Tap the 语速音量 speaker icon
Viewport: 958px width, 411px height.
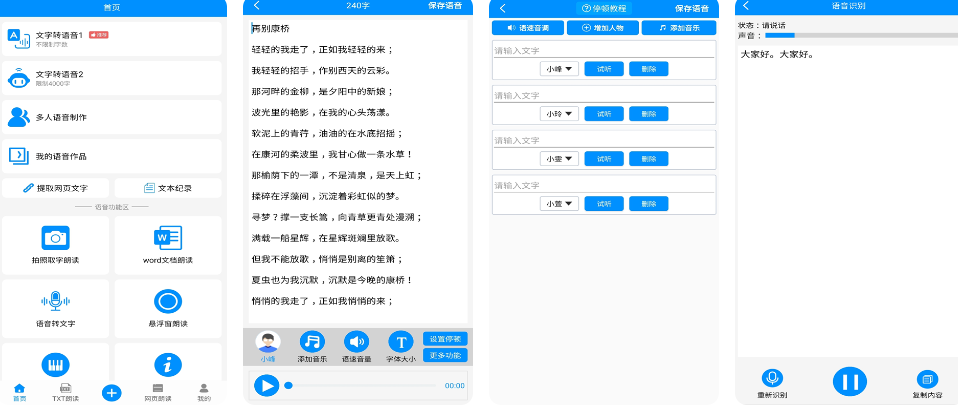(356, 341)
